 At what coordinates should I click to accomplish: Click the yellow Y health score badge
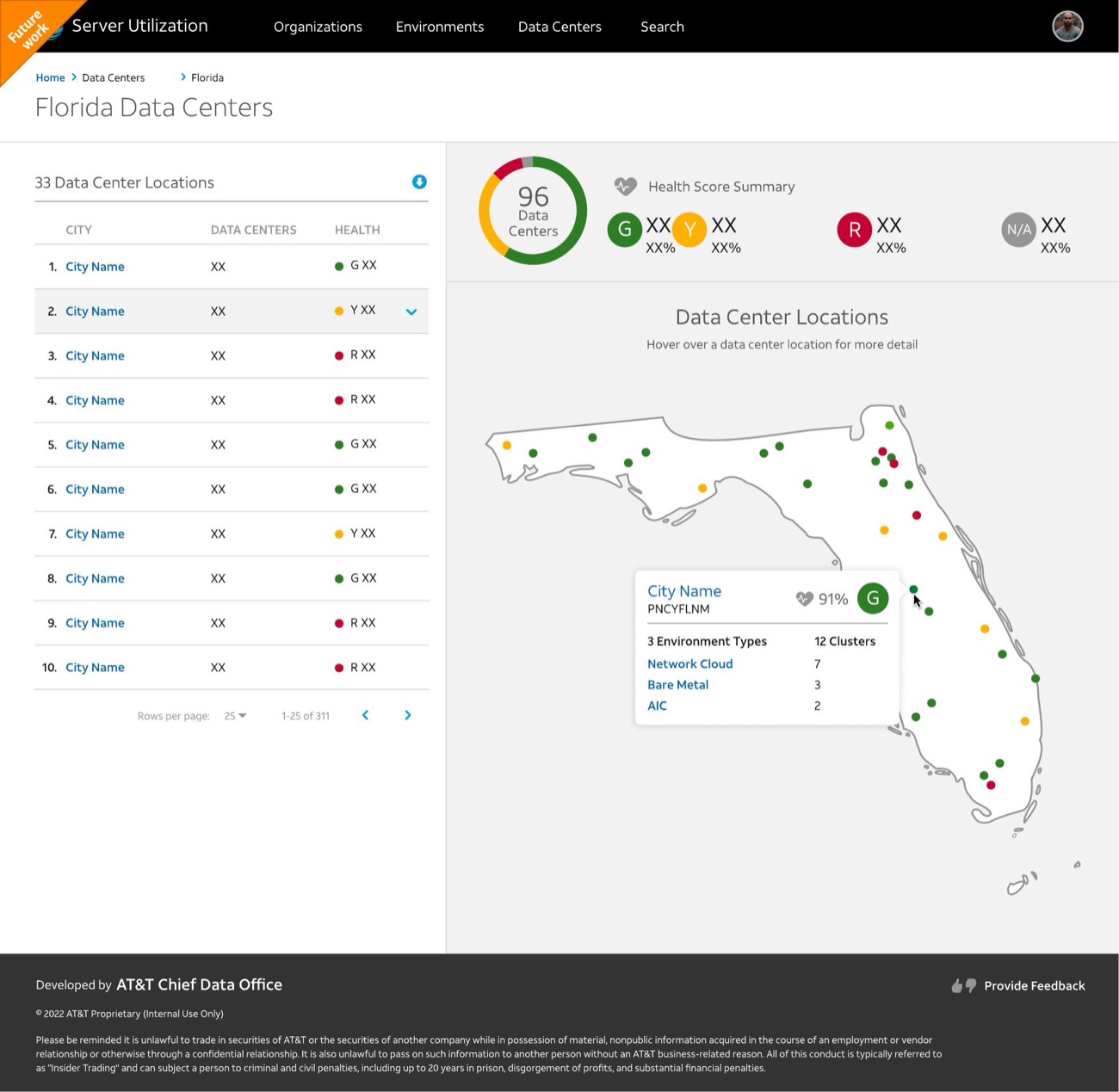pyautogui.click(x=689, y=230)
